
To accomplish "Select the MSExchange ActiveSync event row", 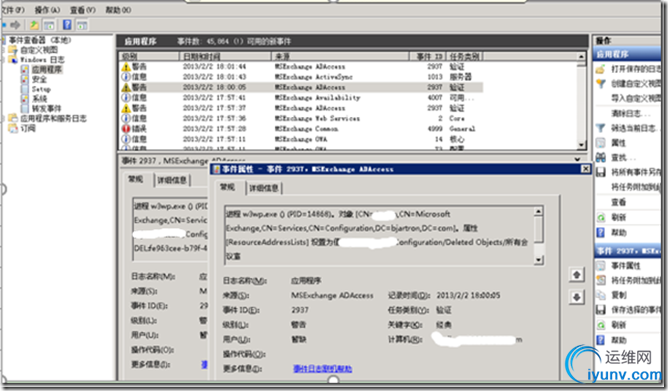I will tap(301, 77).
